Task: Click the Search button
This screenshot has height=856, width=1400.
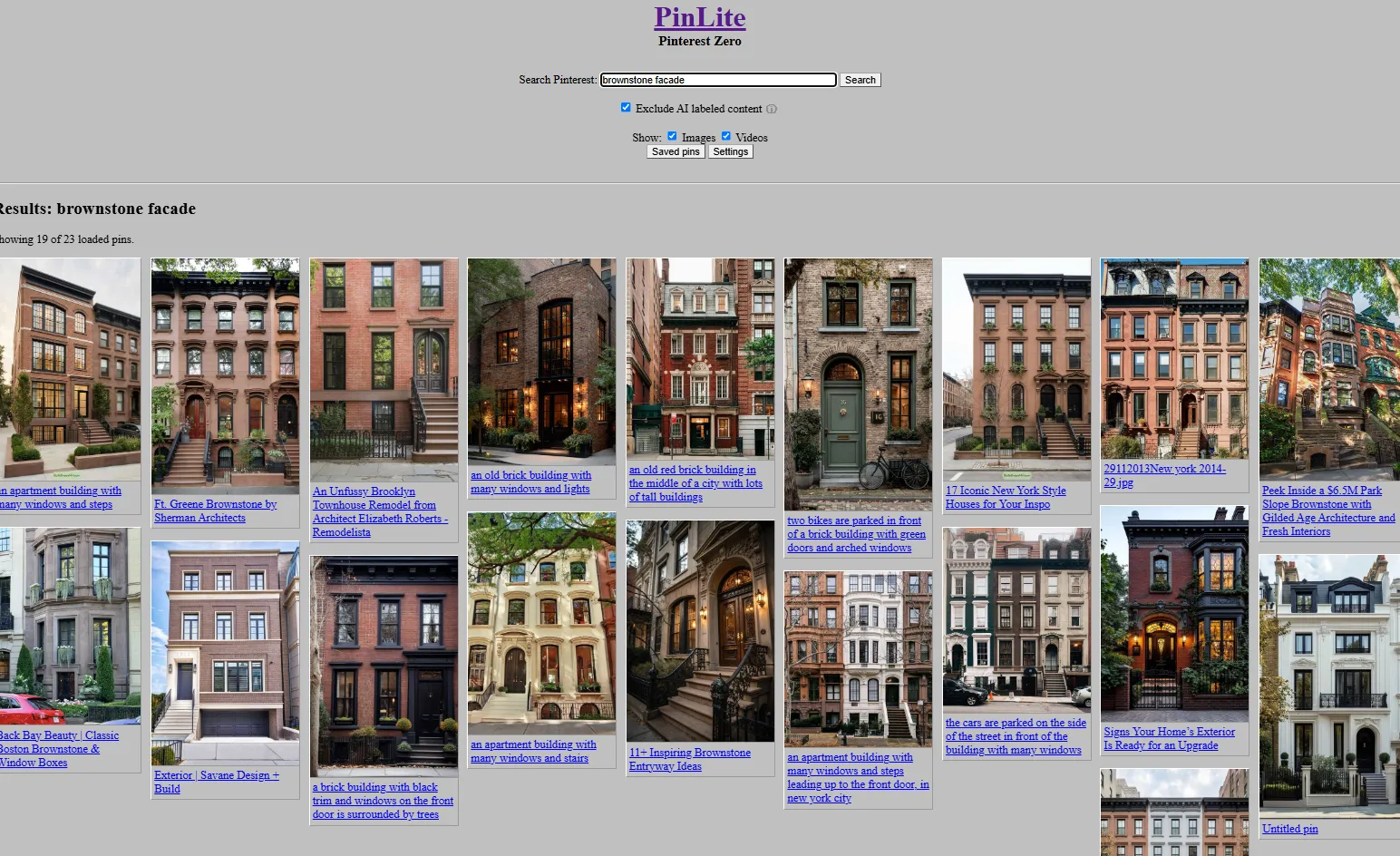Action: [x=860, y=80]
